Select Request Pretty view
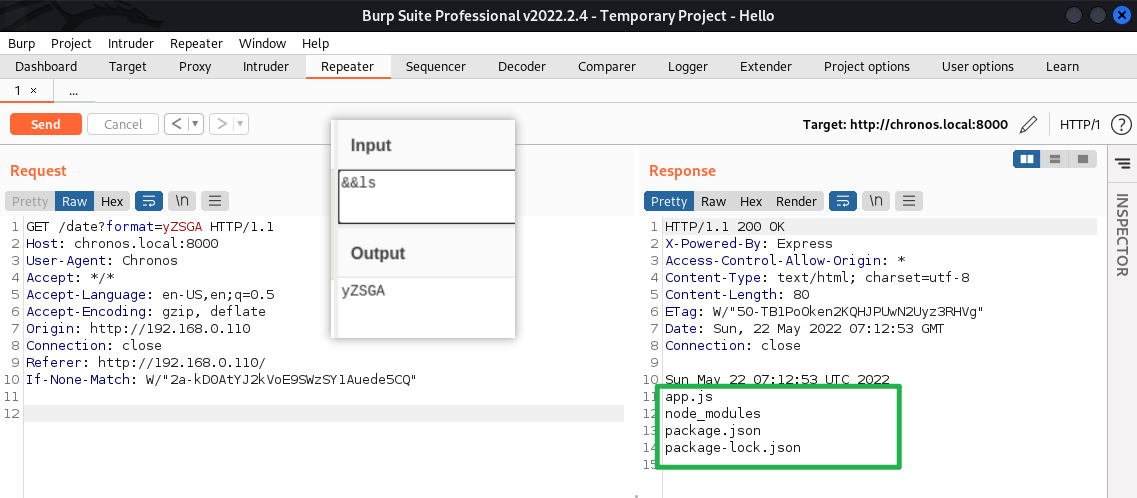The height and width of the screenshot is (498, 1137). [x=30, y=201]
